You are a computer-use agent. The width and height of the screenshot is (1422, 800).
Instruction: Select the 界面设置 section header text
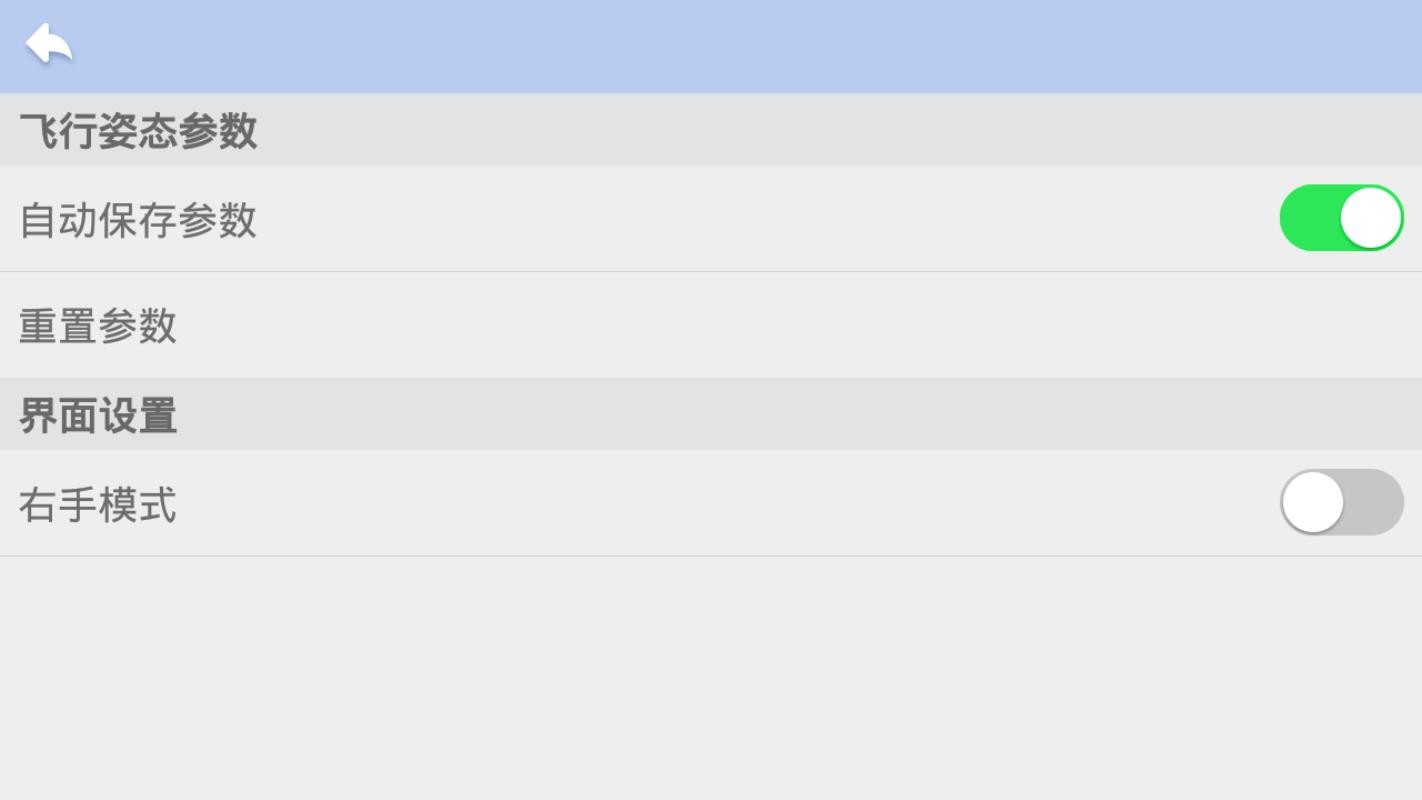(98, 416)
